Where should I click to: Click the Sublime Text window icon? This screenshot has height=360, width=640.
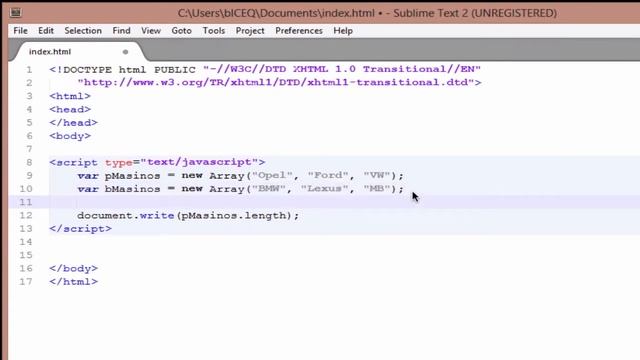click(x=16, y=13)
